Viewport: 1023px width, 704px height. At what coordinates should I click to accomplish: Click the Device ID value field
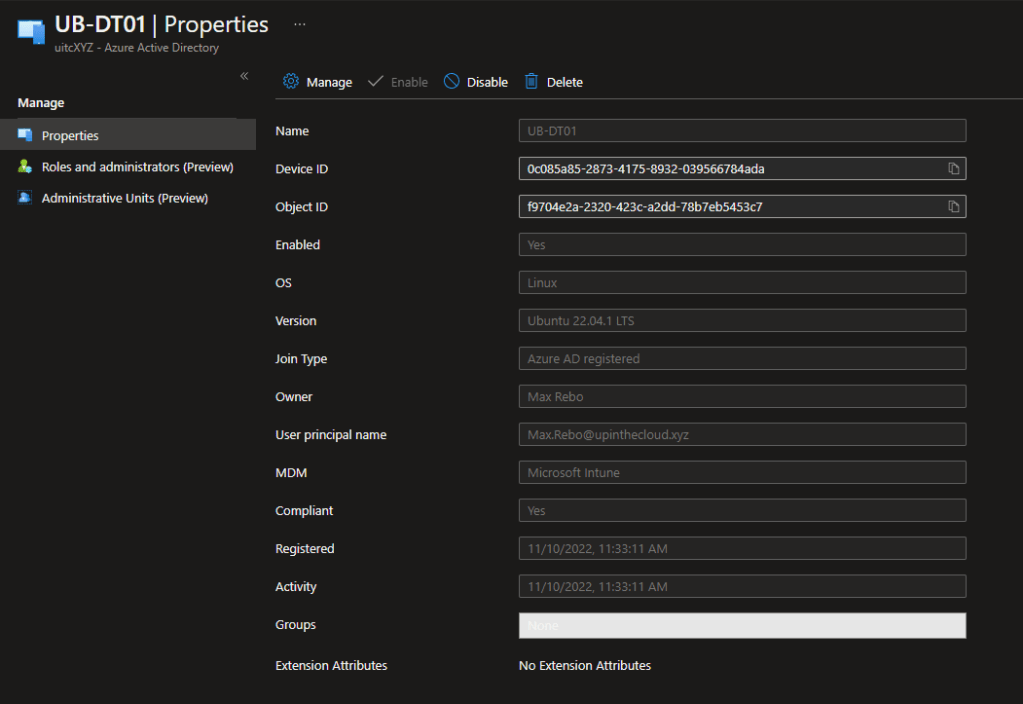click(x=730, y=169)
